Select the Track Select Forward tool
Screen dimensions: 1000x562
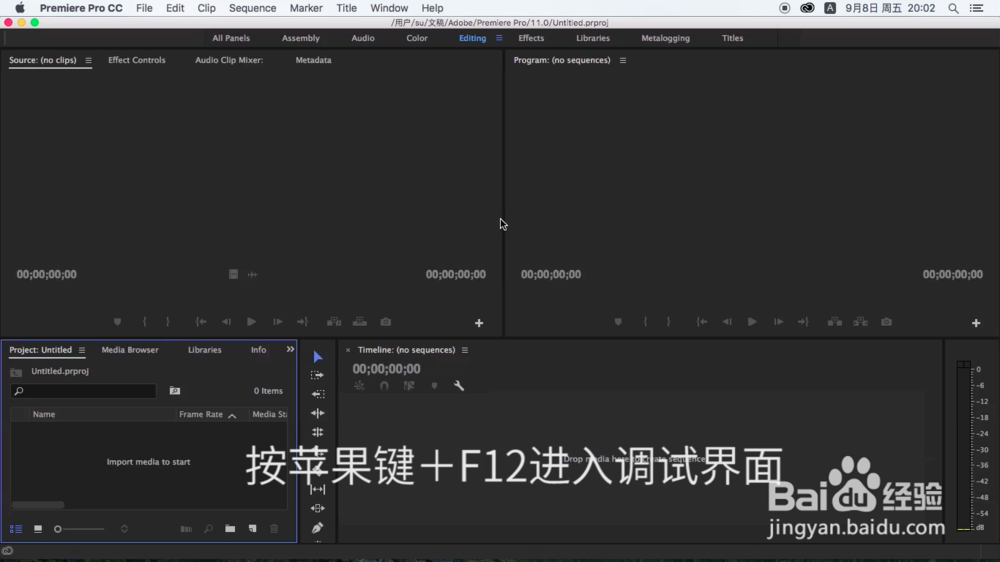coord(318,375)
